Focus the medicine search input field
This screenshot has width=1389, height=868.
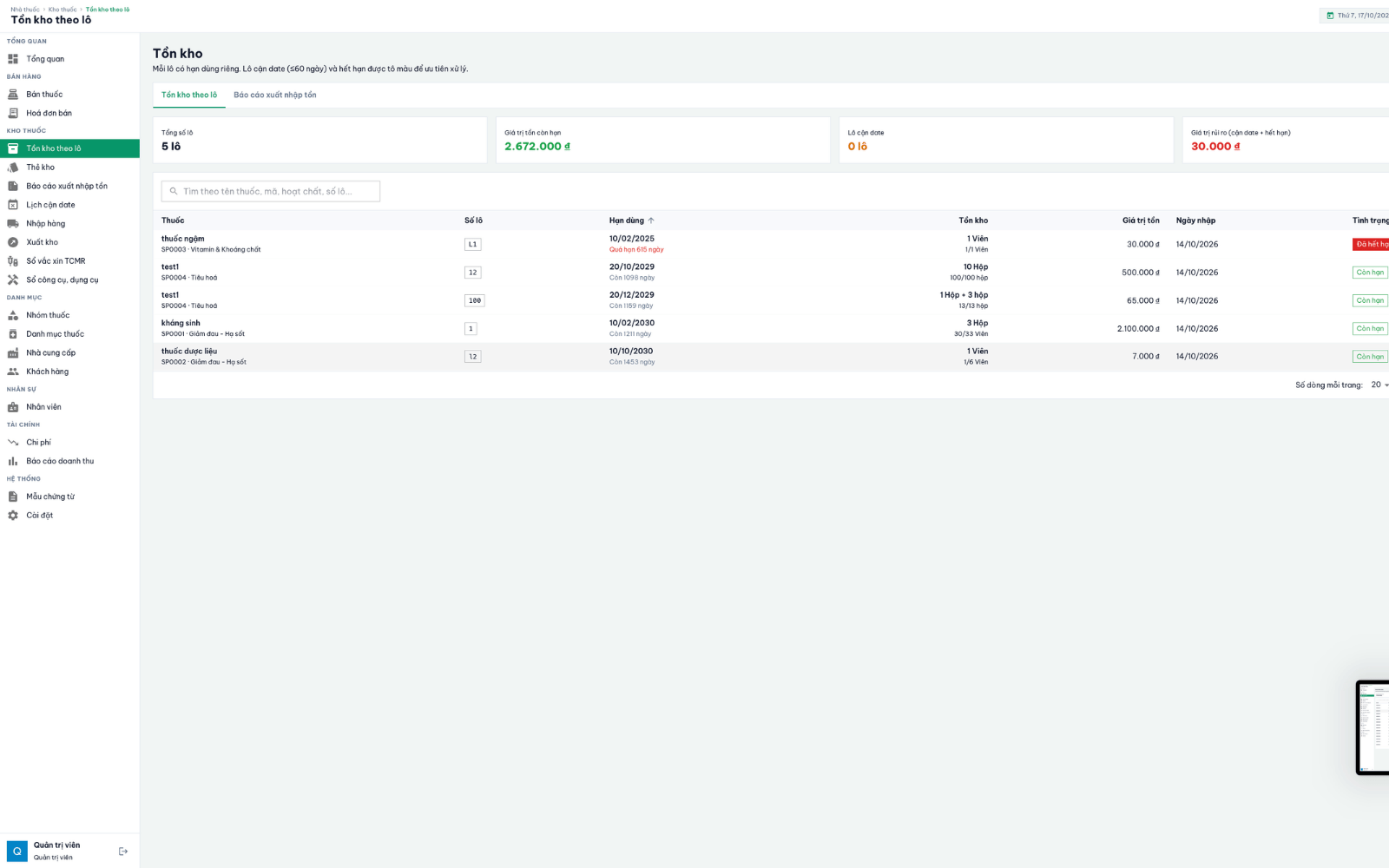pos(271,191)
